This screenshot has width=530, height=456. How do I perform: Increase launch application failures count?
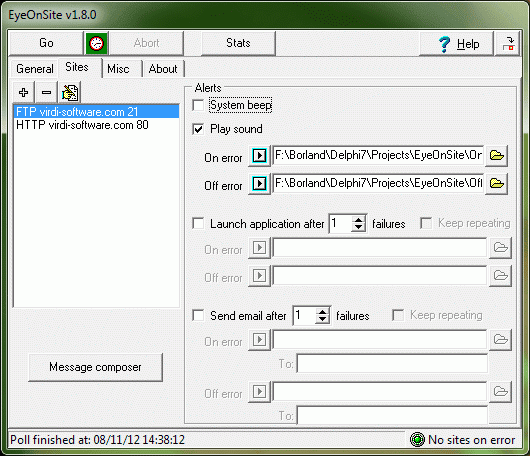click(358, 220)
